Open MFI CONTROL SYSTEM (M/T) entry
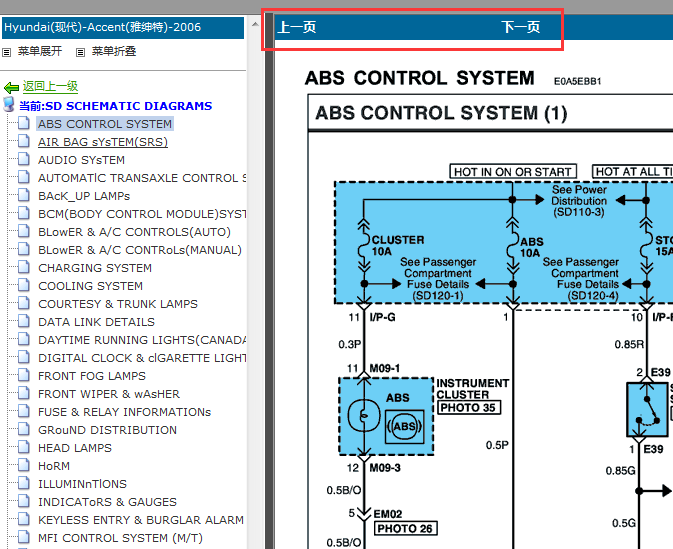 (x=120, y=539)
